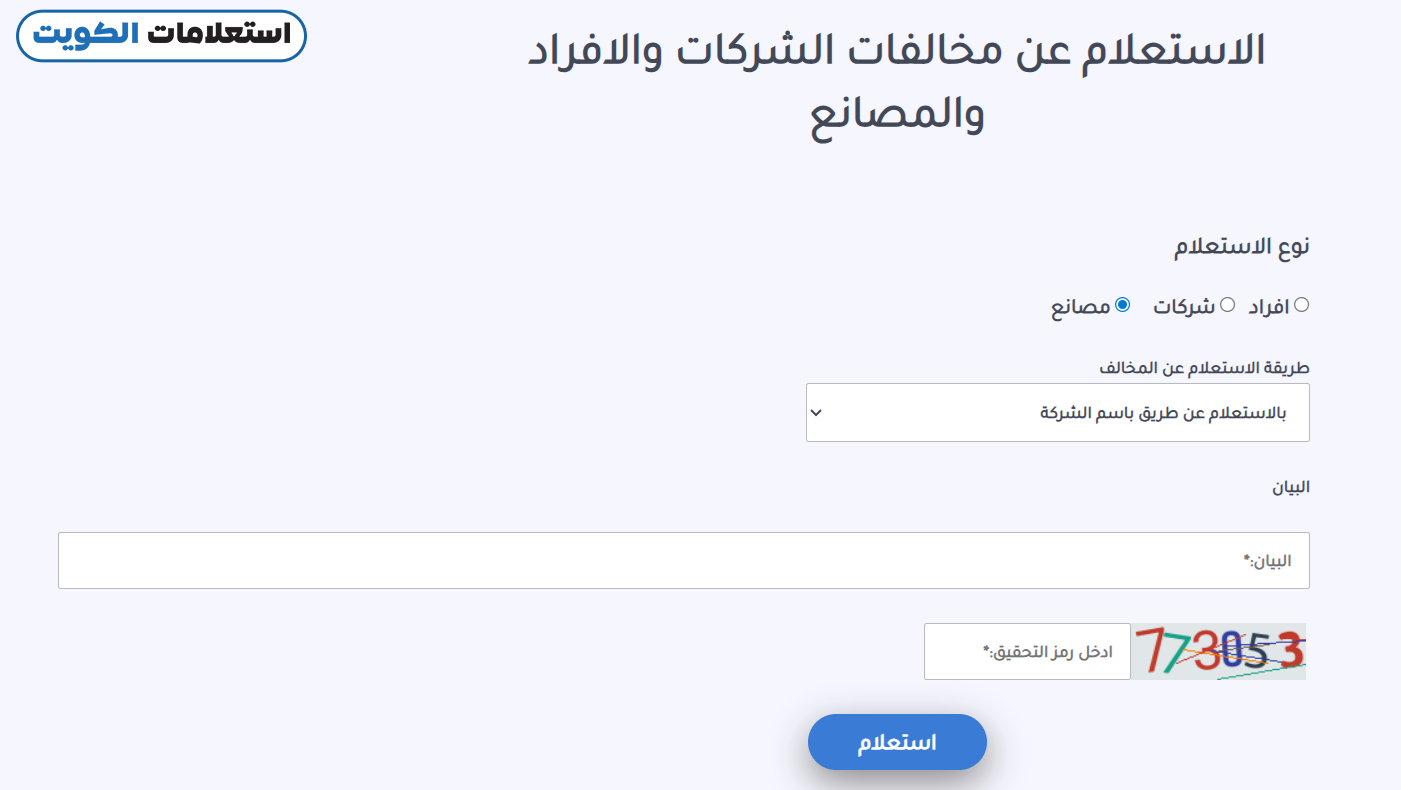This screenshot has width=1401, height=790.
Task: Click the black استعلامات word in the logo
Action: pos(220,34)
